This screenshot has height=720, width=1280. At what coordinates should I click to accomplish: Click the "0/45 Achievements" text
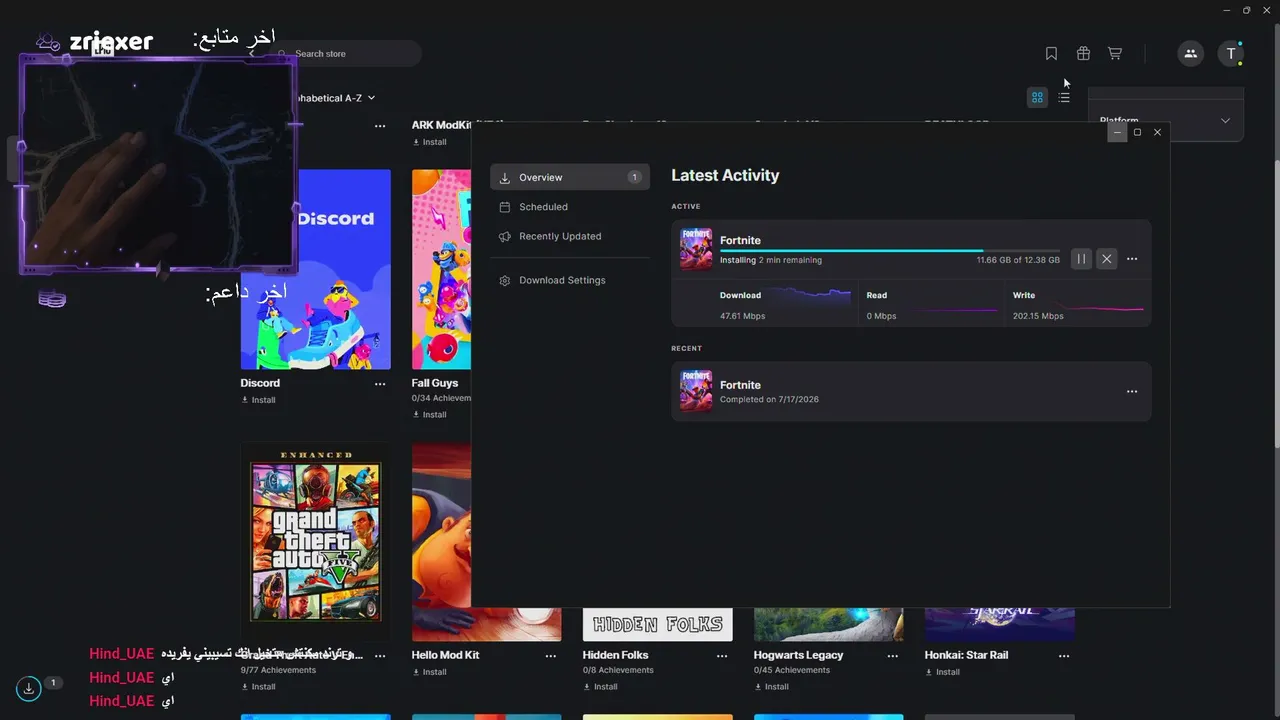coord(792,670)
